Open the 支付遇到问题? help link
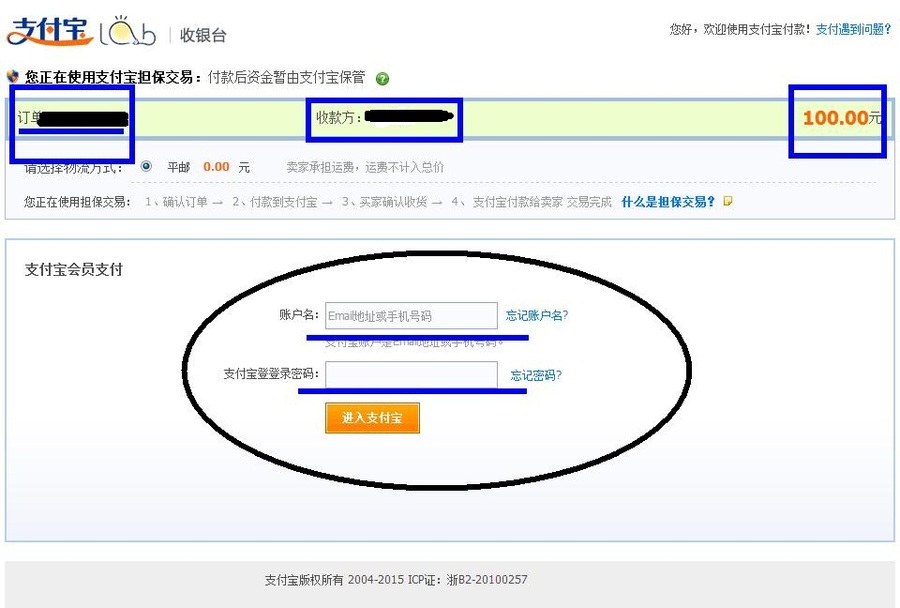Viewport: 900px width, 608px height. tap(853, 29)
